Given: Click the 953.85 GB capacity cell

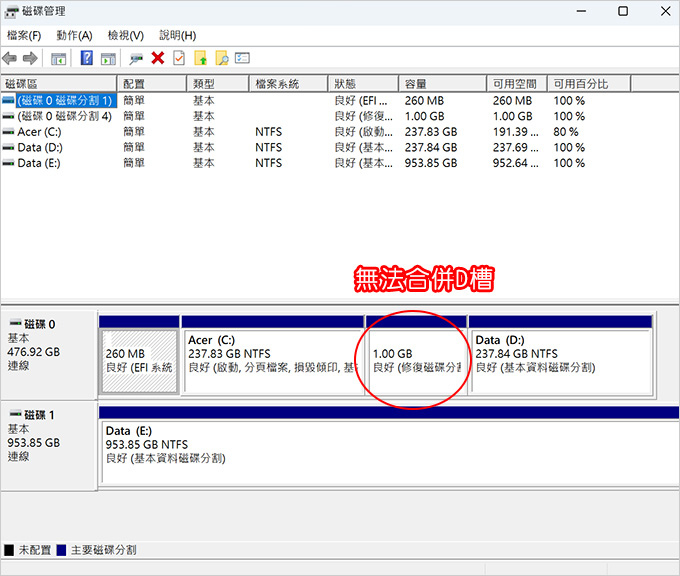Looking at the screenshot, I should point(431,163).
